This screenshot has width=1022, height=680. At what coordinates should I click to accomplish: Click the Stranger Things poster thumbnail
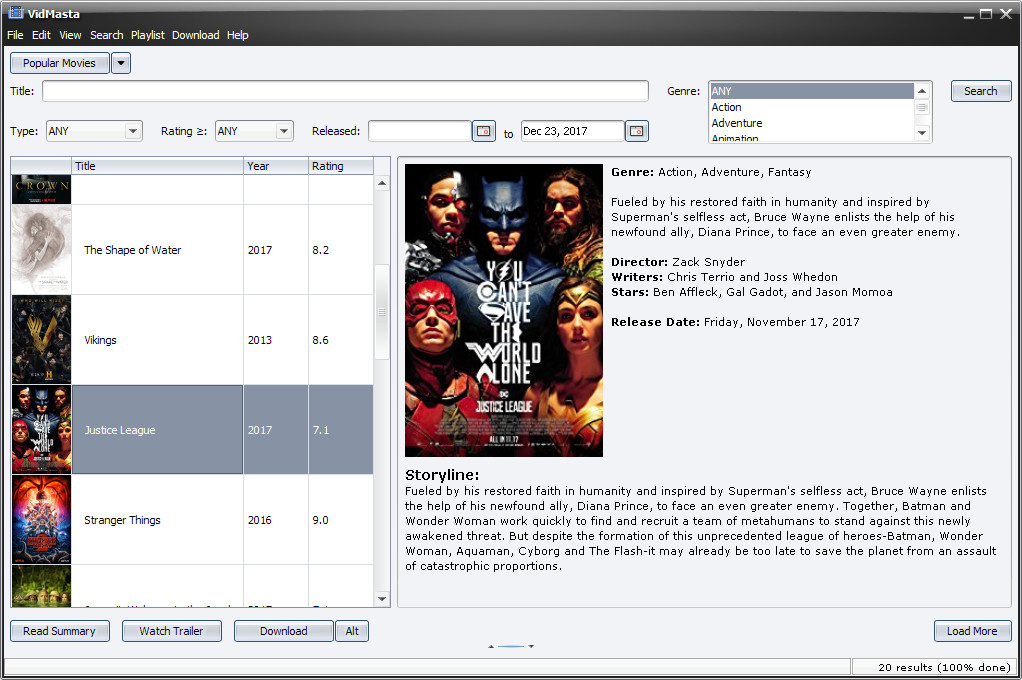pos(41,520)
